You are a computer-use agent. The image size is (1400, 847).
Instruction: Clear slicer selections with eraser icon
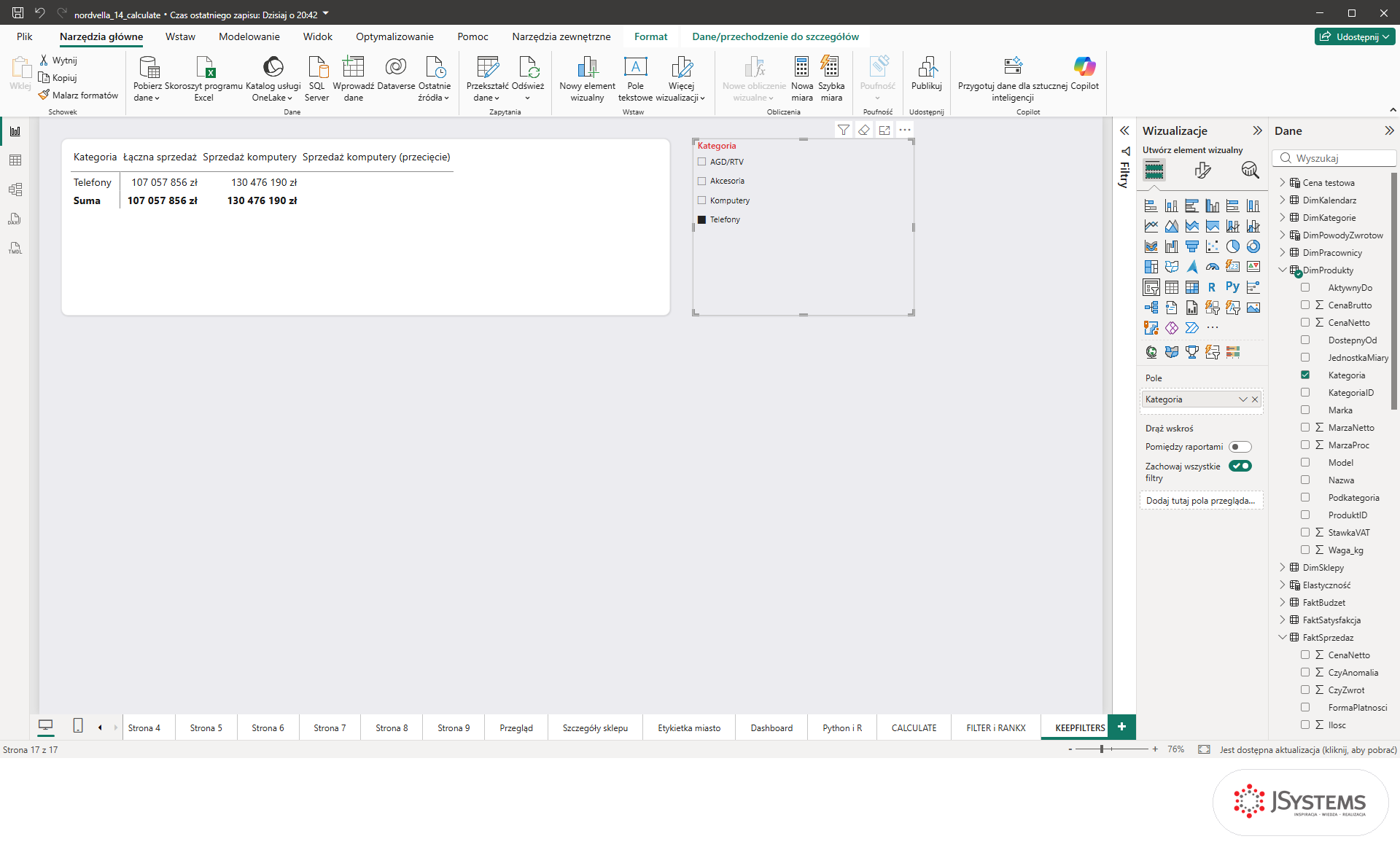coord(864,130)
